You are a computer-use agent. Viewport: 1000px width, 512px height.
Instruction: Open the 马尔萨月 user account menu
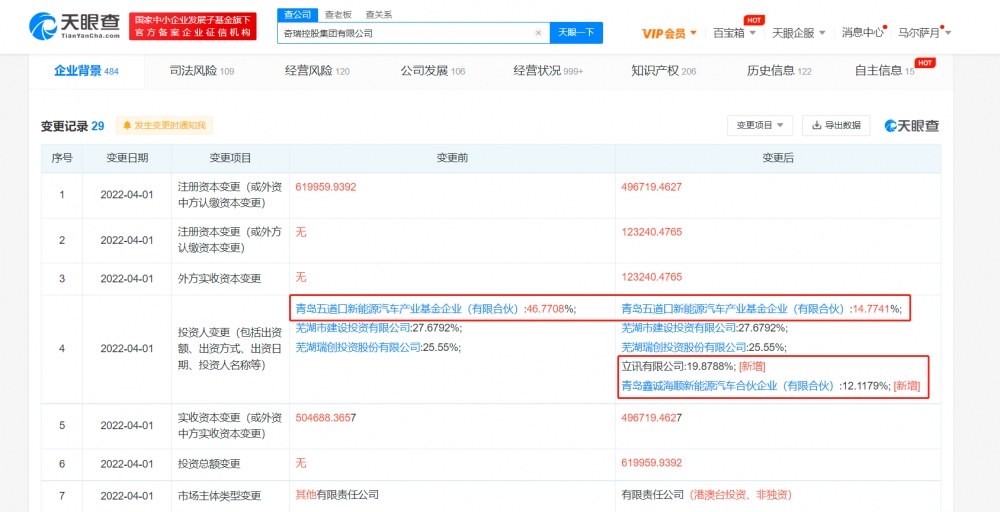pyautogui.click(x=924, y=33)
